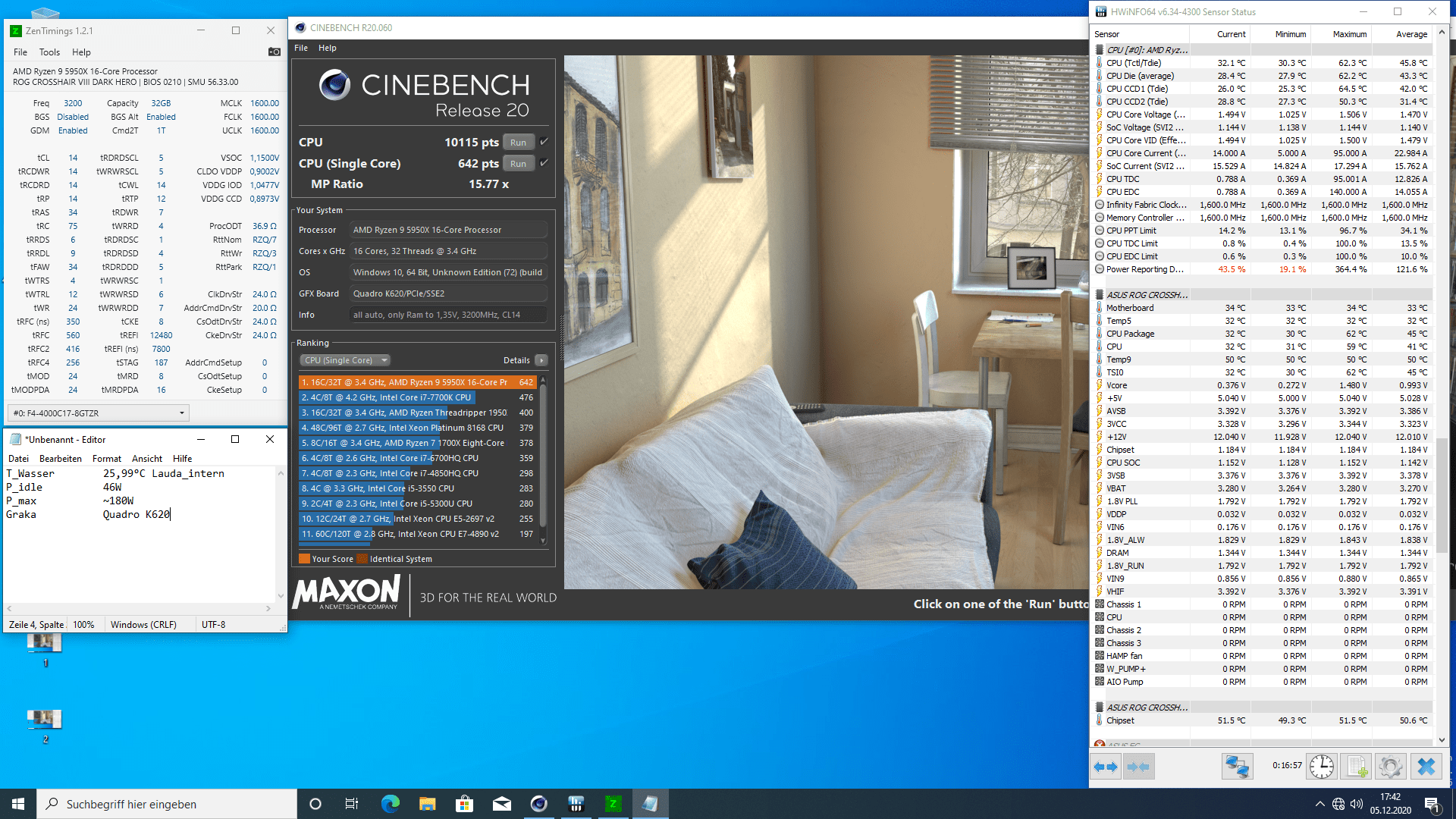
Task: Click the Windows taskbar search box
Action: [167, 804]
